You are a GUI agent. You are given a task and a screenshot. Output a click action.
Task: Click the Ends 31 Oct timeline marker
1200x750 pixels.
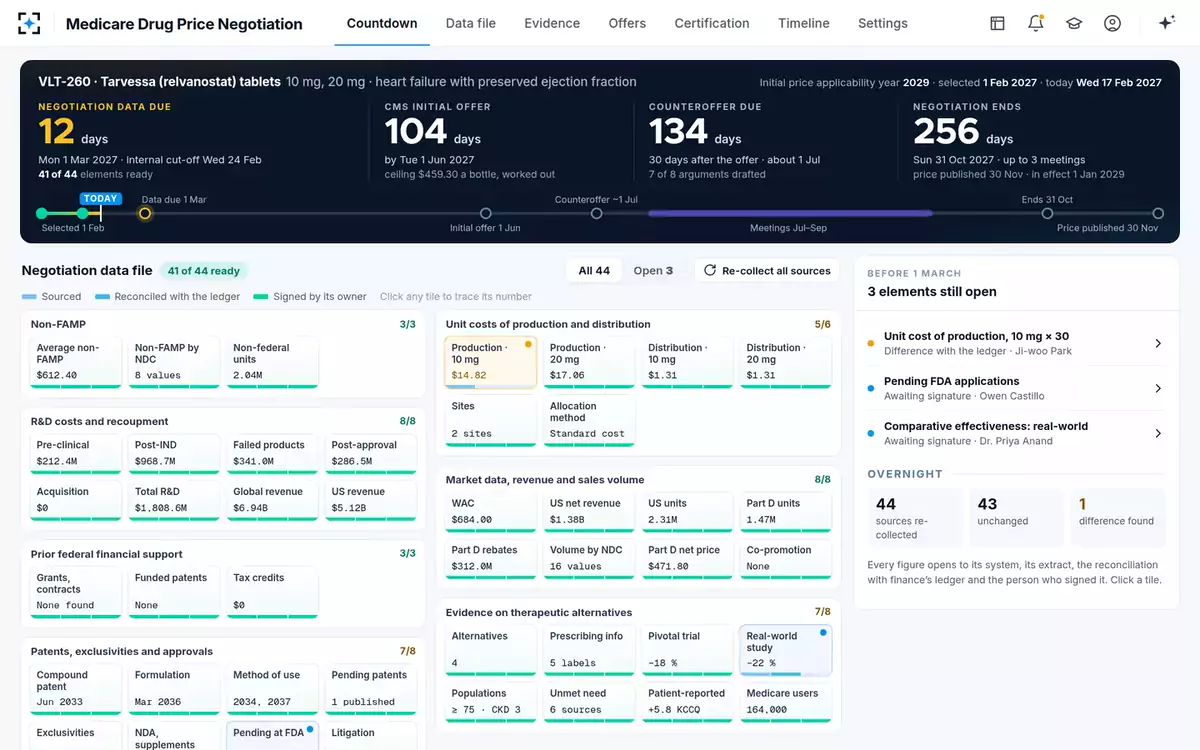pyautogui.click(x=1047, y=213)
